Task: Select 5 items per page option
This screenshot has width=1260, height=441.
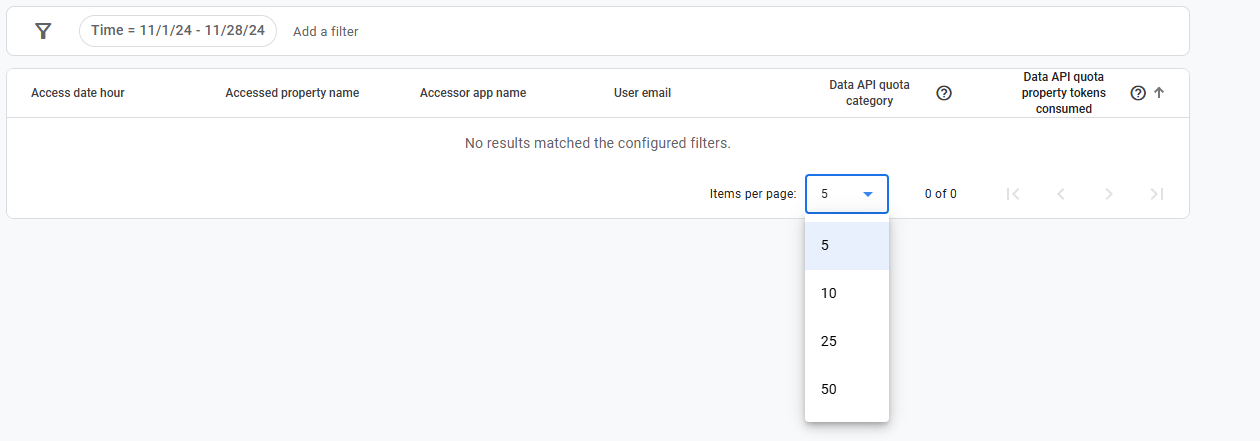Action: click(846, 245)
